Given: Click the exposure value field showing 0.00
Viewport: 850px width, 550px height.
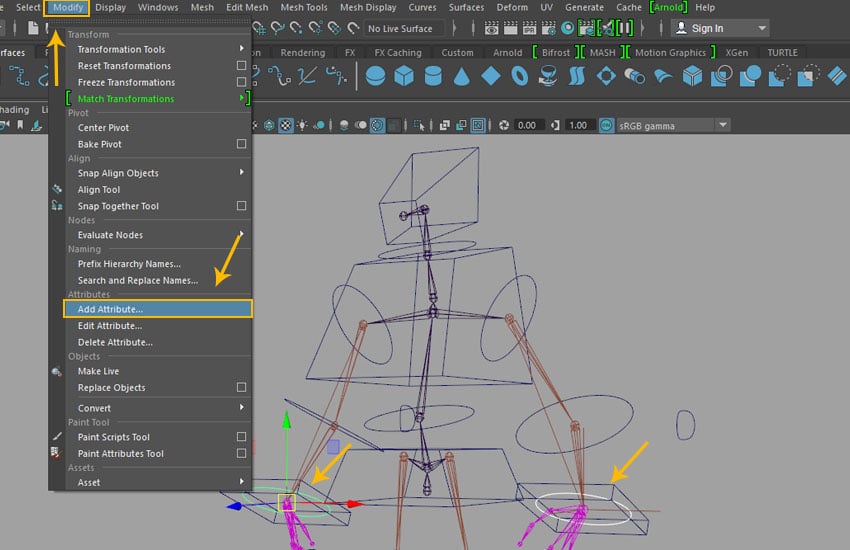Looking at the screenshot, I should (x=529, y=125).
